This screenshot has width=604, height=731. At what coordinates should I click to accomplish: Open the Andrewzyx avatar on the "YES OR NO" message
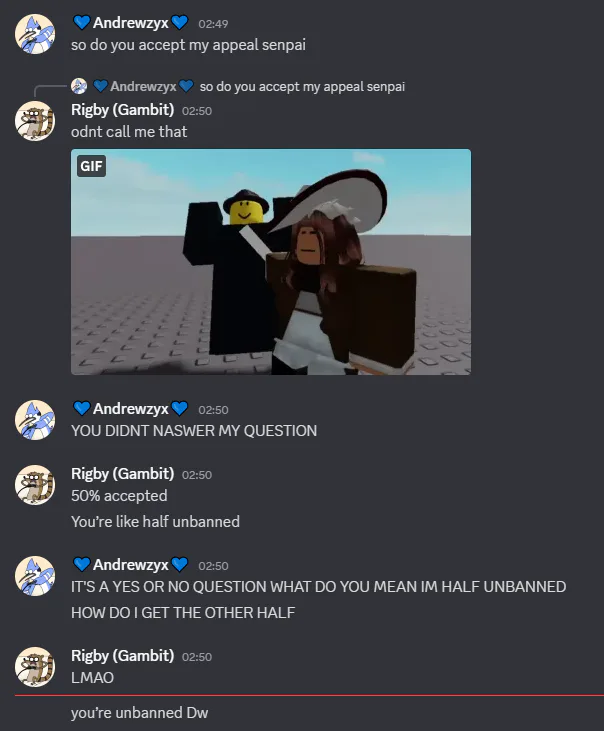click(x=35, y=576)
